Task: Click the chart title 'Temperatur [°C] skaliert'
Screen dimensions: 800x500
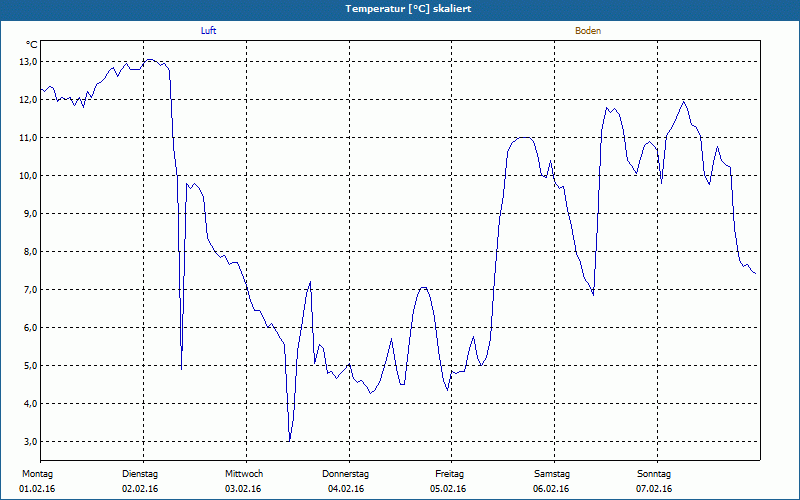Action: (x=408, y=9)
